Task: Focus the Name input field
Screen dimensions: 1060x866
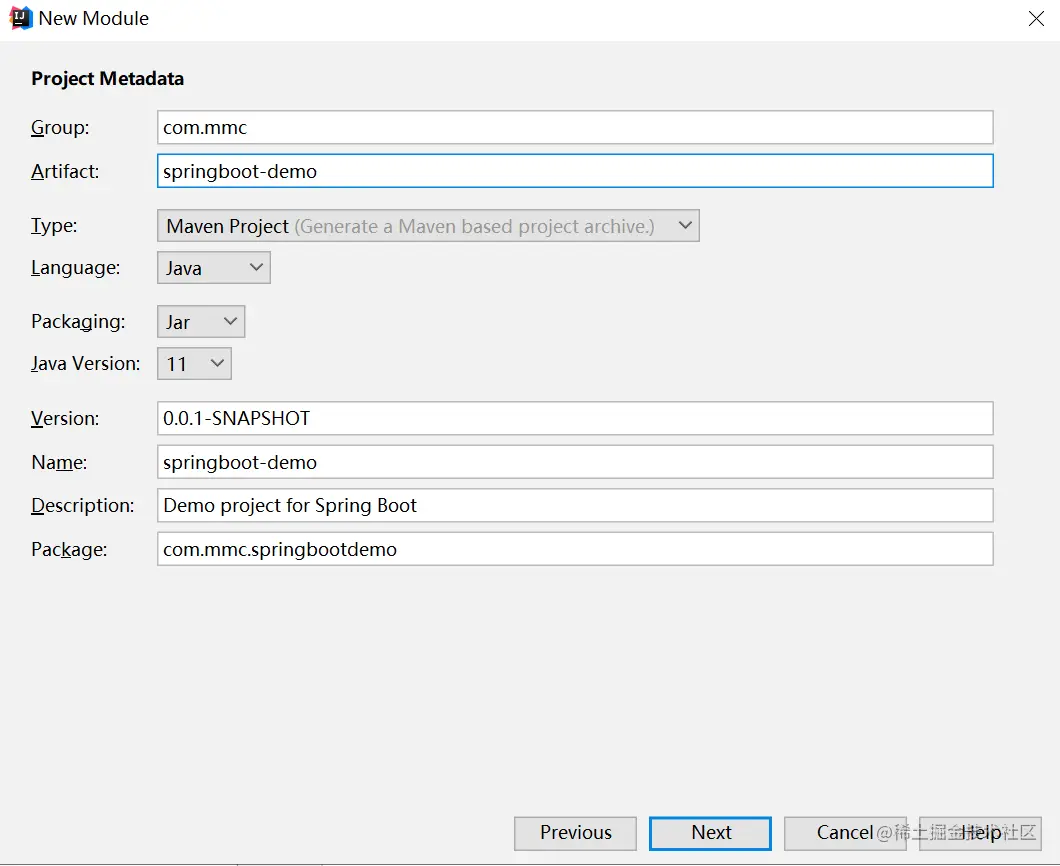Action: pyautogui.click(x=575, y=462)
